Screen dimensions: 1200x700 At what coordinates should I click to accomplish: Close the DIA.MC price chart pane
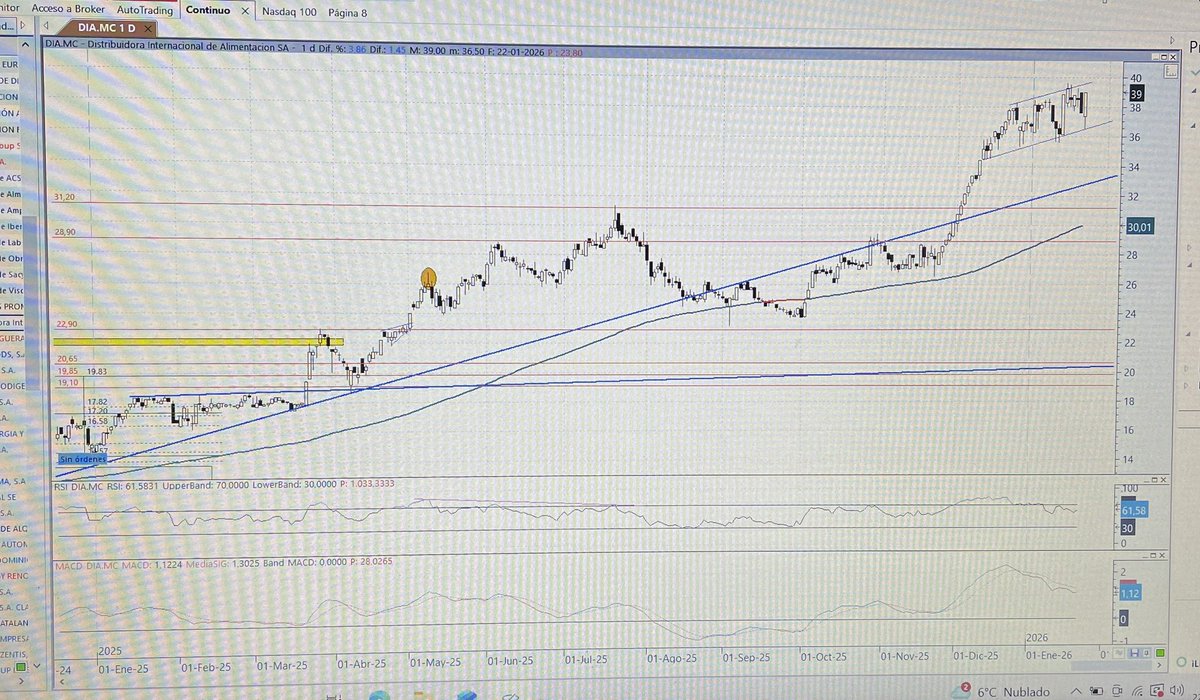pyautogui.click(x=1173, y=57)
